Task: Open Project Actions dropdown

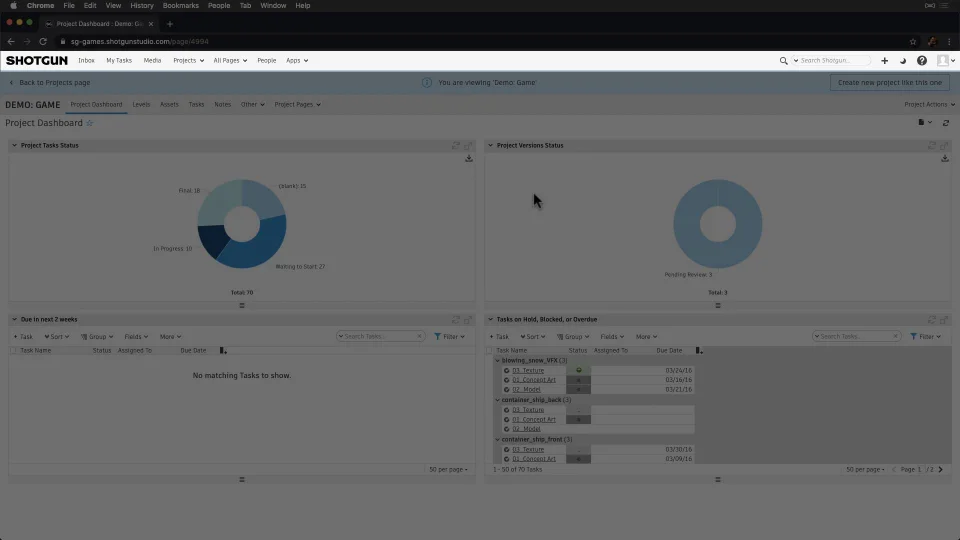Action: [929, 105]
